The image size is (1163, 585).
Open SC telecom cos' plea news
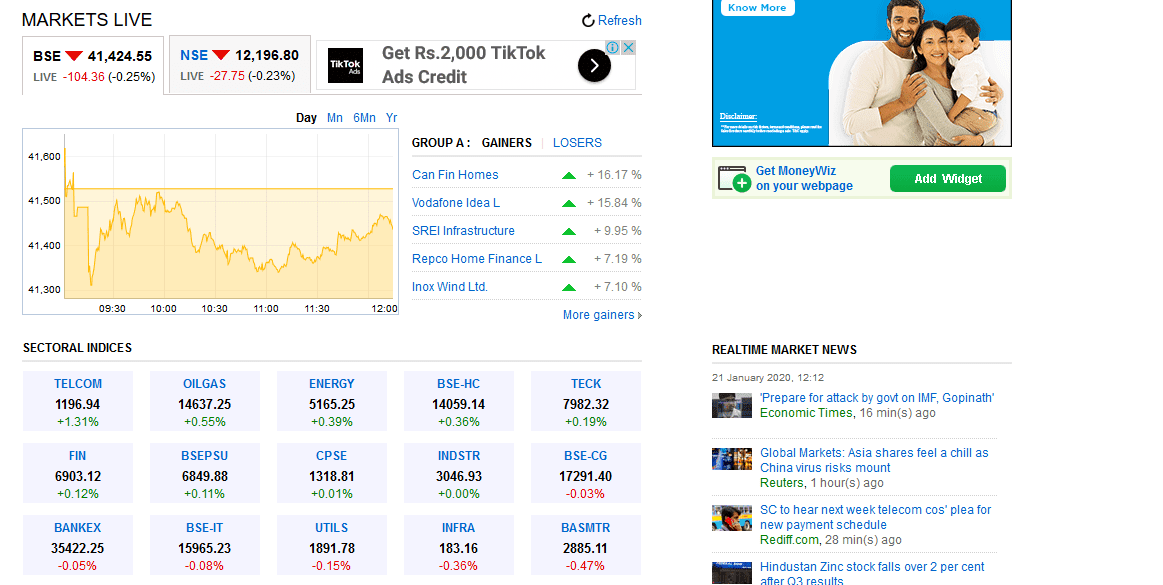click(x=875, y=518)
